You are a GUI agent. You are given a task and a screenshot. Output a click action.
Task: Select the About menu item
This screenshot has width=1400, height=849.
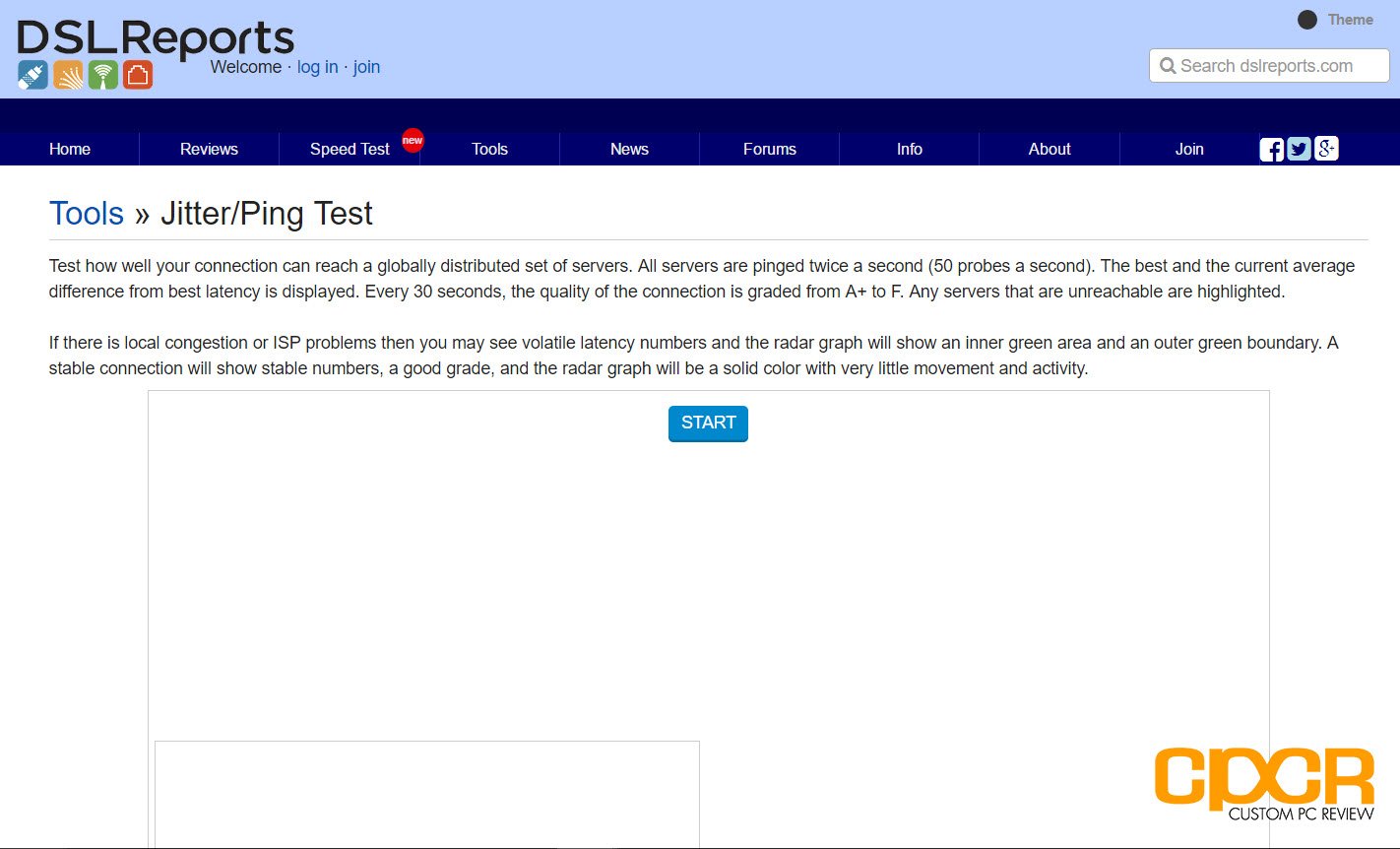(x=1049, y=149)
